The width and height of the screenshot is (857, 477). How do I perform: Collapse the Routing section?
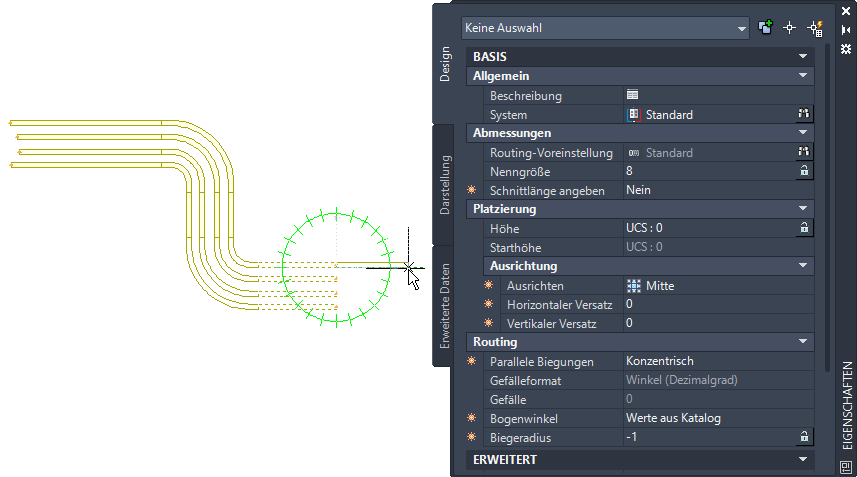coord(803,341)
